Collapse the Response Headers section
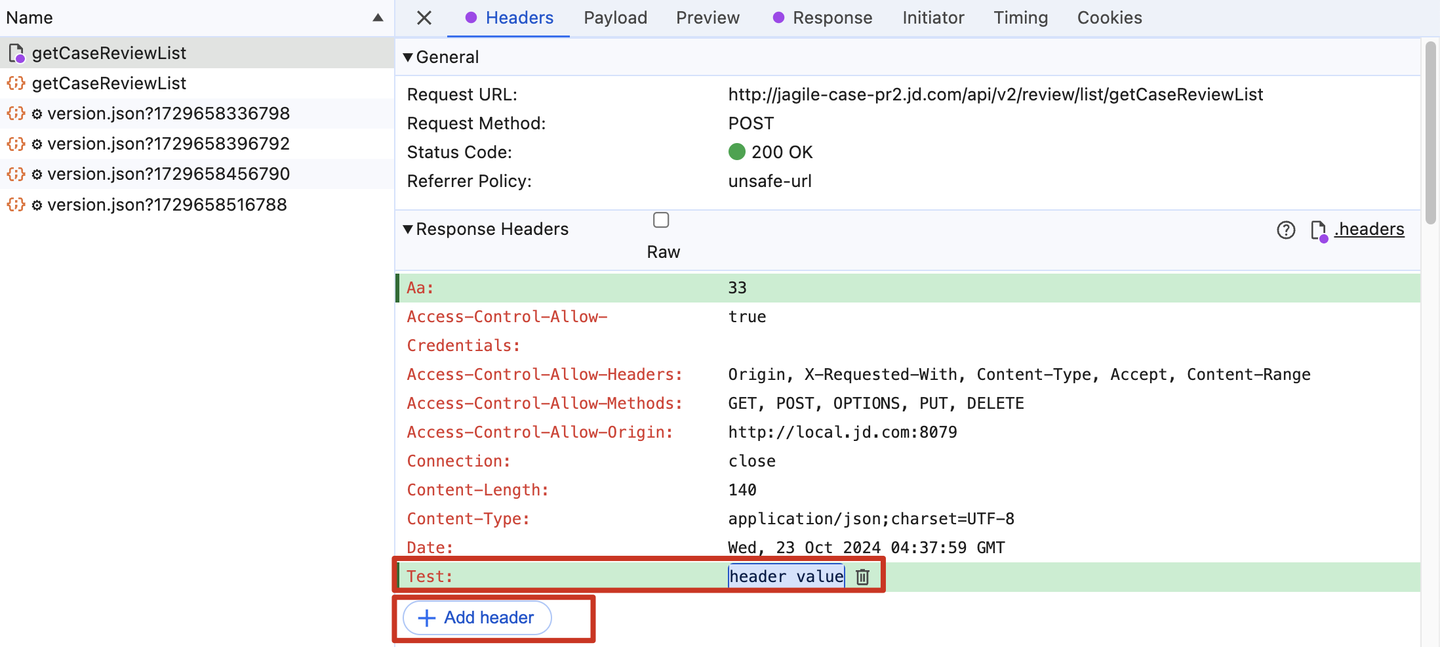 [408, 229]
